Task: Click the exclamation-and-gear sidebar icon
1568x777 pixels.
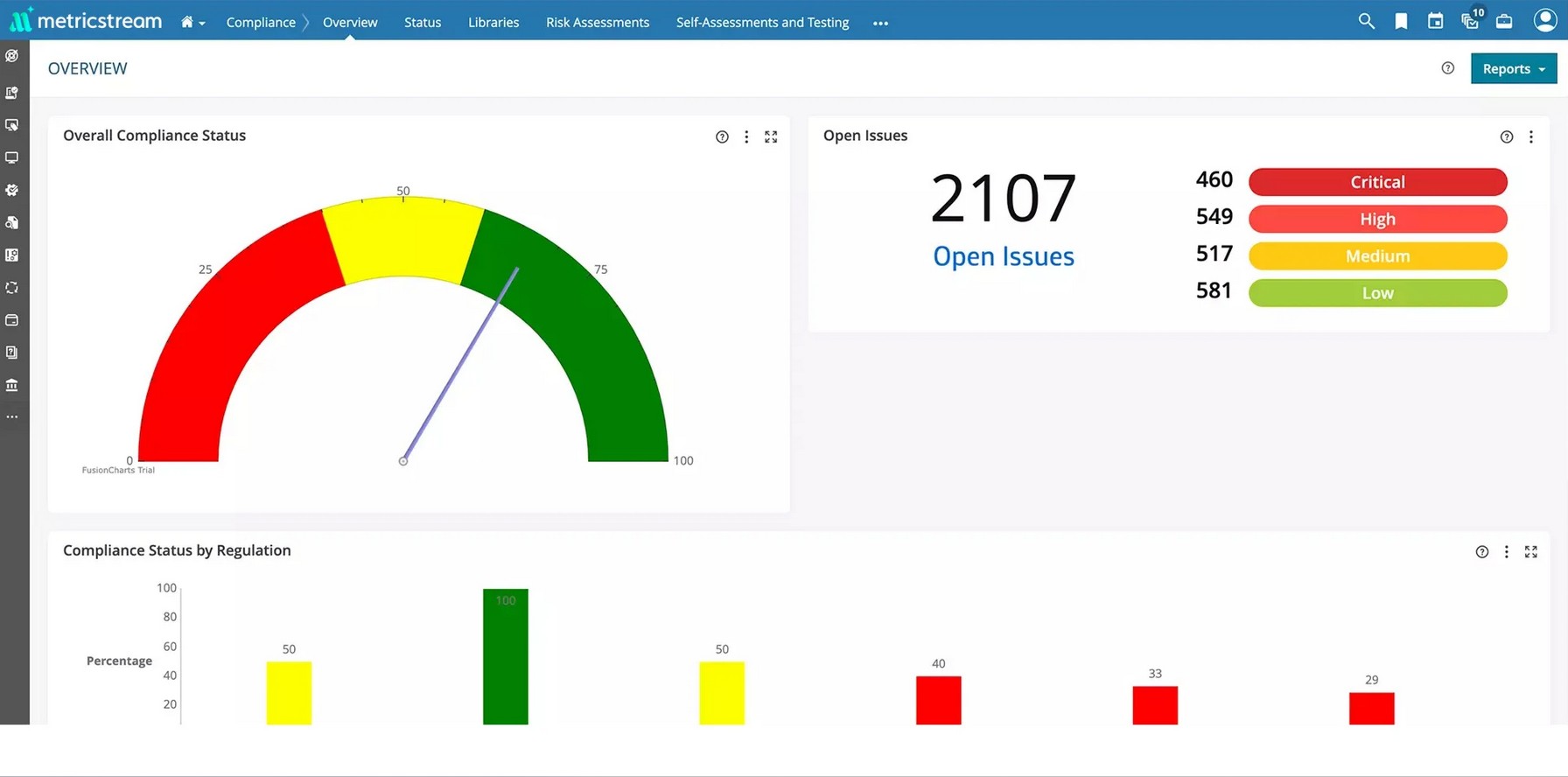Action: pos(12,255)
